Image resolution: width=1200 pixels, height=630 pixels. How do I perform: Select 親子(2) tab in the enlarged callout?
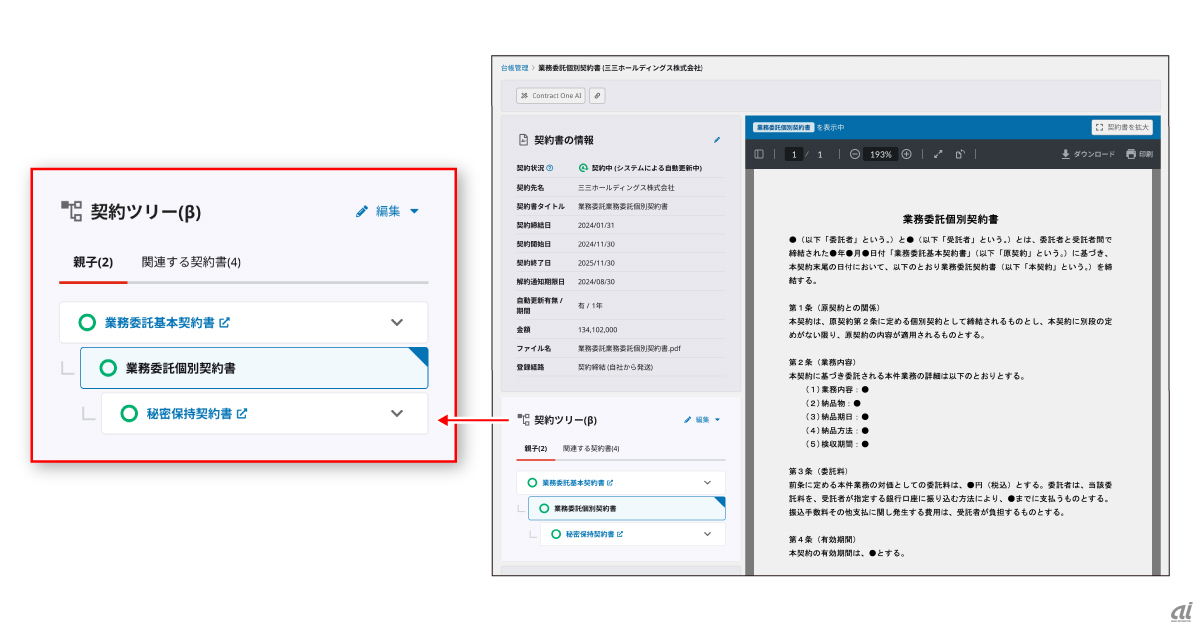pyautogui.click(x=93, y=262)
